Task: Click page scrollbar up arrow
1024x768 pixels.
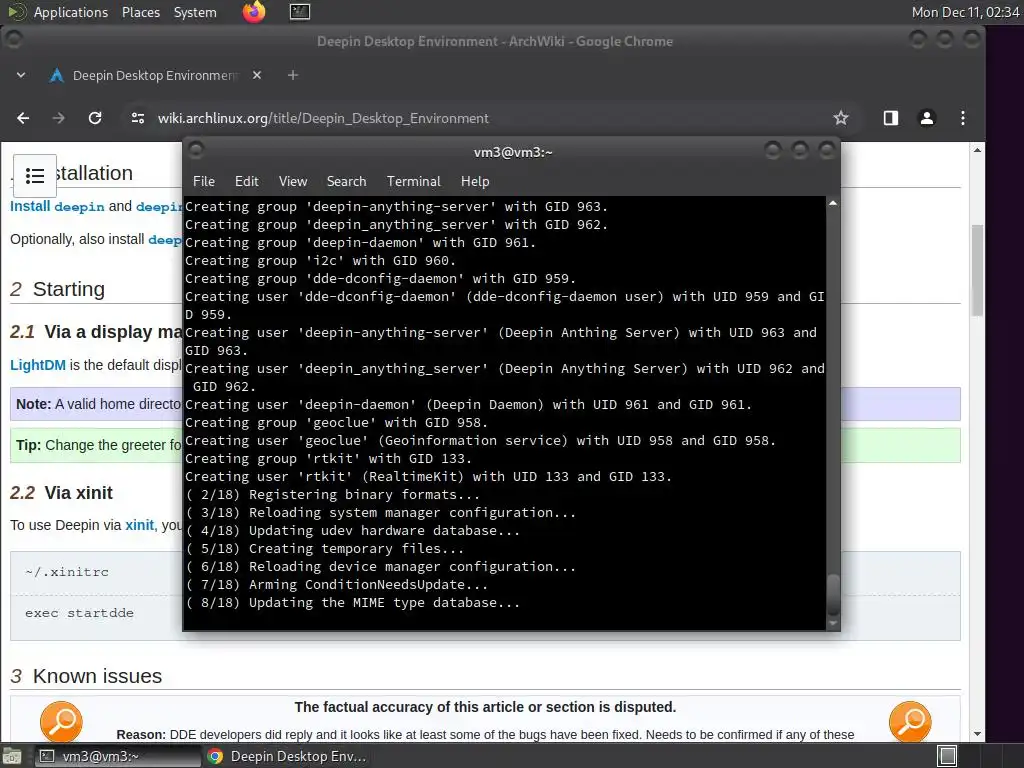Action: [x=977, y=150]
